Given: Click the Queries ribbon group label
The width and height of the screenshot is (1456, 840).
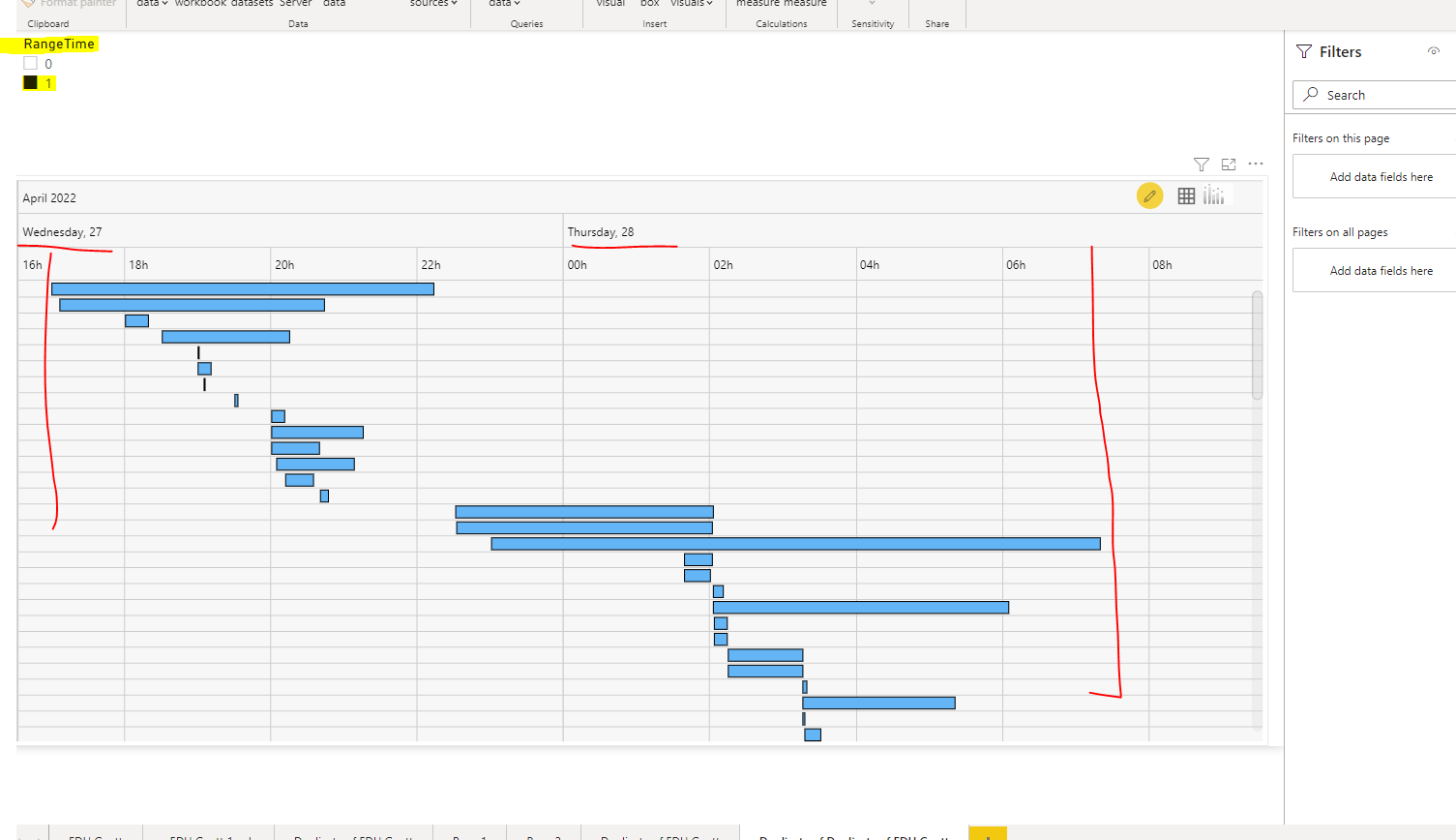Looking at the screenshot, I should point(527,23).
